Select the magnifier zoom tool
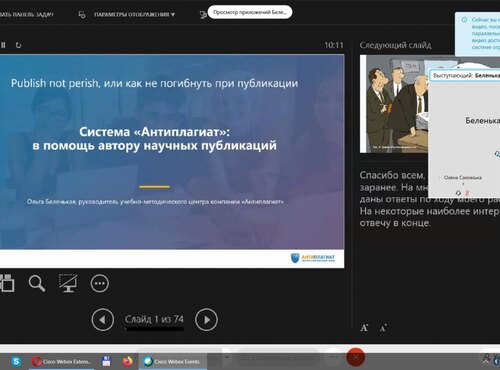The image size is (500, 370). [37, 284]
